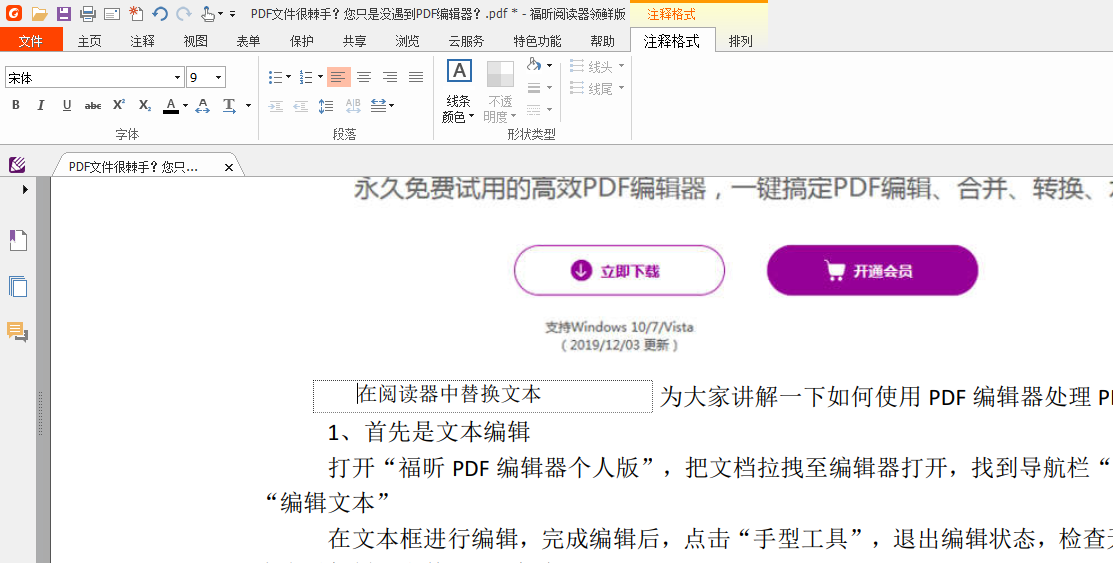Viewport: 1113px width, 563px height.
Task: Switch to the 主页 home tab
Action: 89,41
